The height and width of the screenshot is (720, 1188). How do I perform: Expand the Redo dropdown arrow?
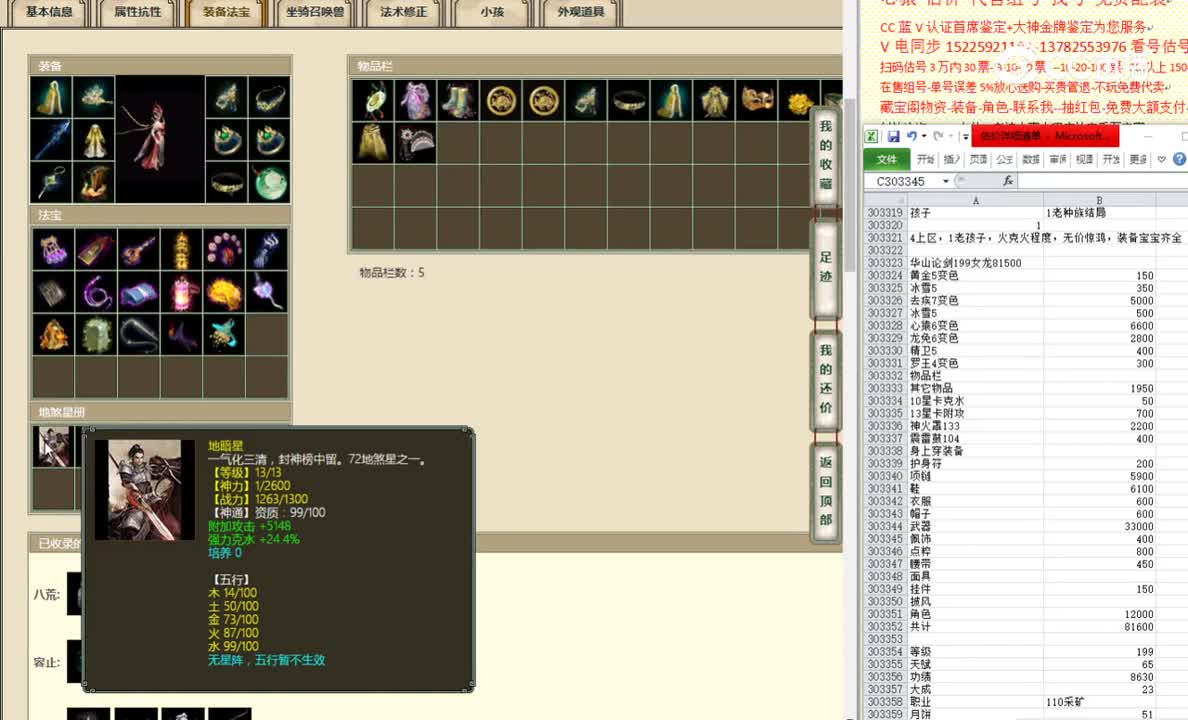coord(950,136)
